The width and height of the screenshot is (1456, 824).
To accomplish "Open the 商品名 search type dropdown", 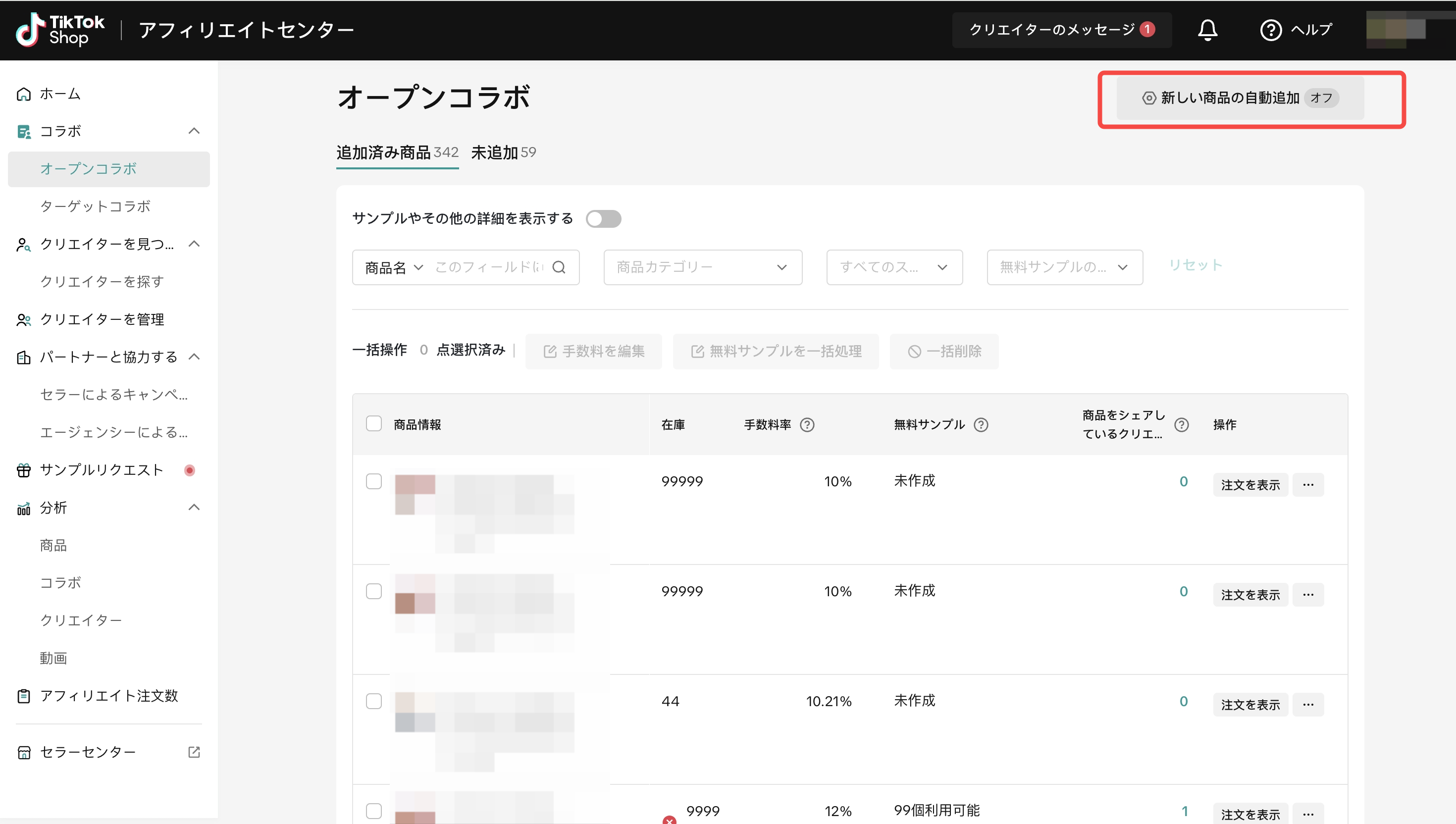I will 394,267.
